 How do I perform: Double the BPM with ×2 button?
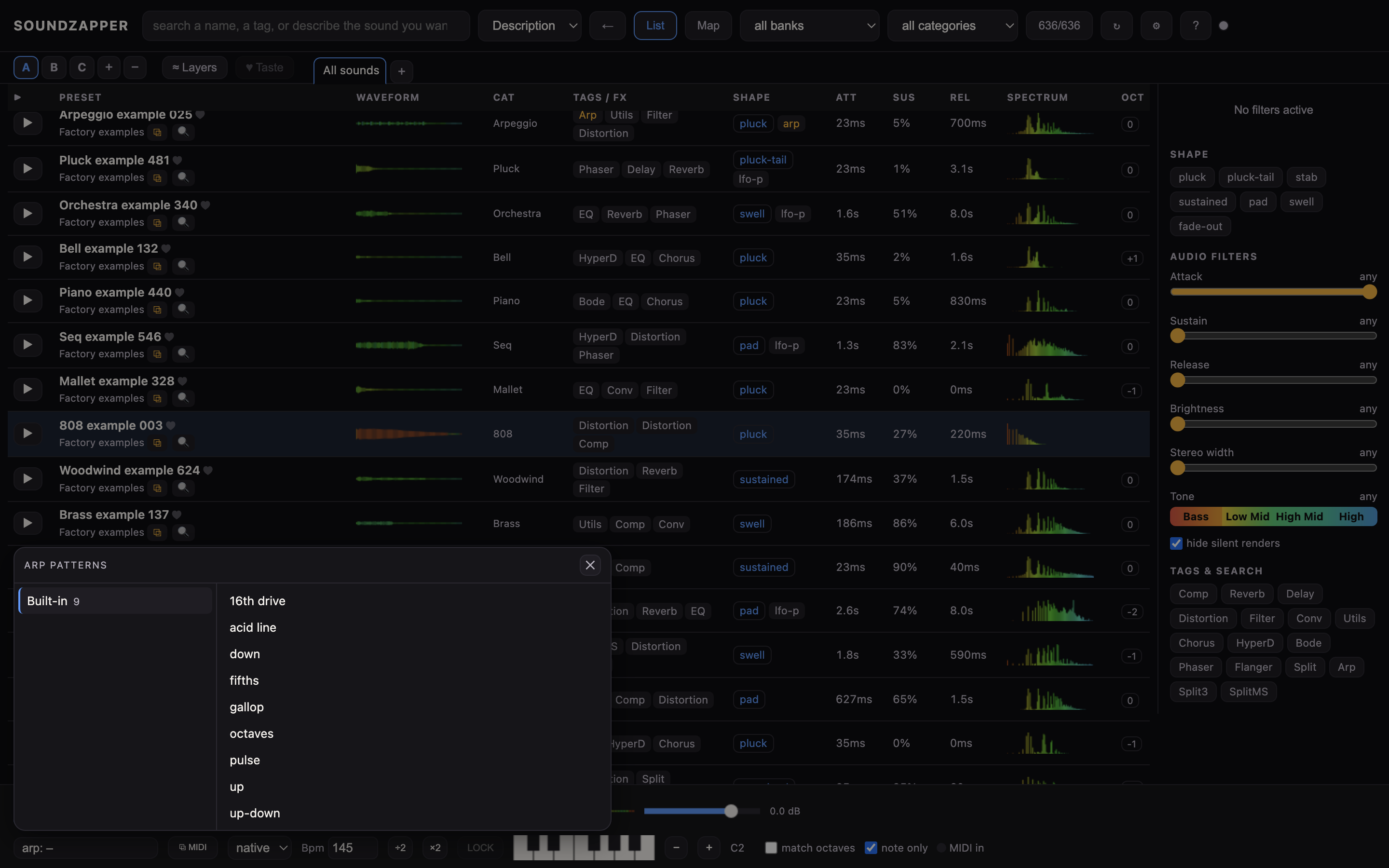click(436, 848)
